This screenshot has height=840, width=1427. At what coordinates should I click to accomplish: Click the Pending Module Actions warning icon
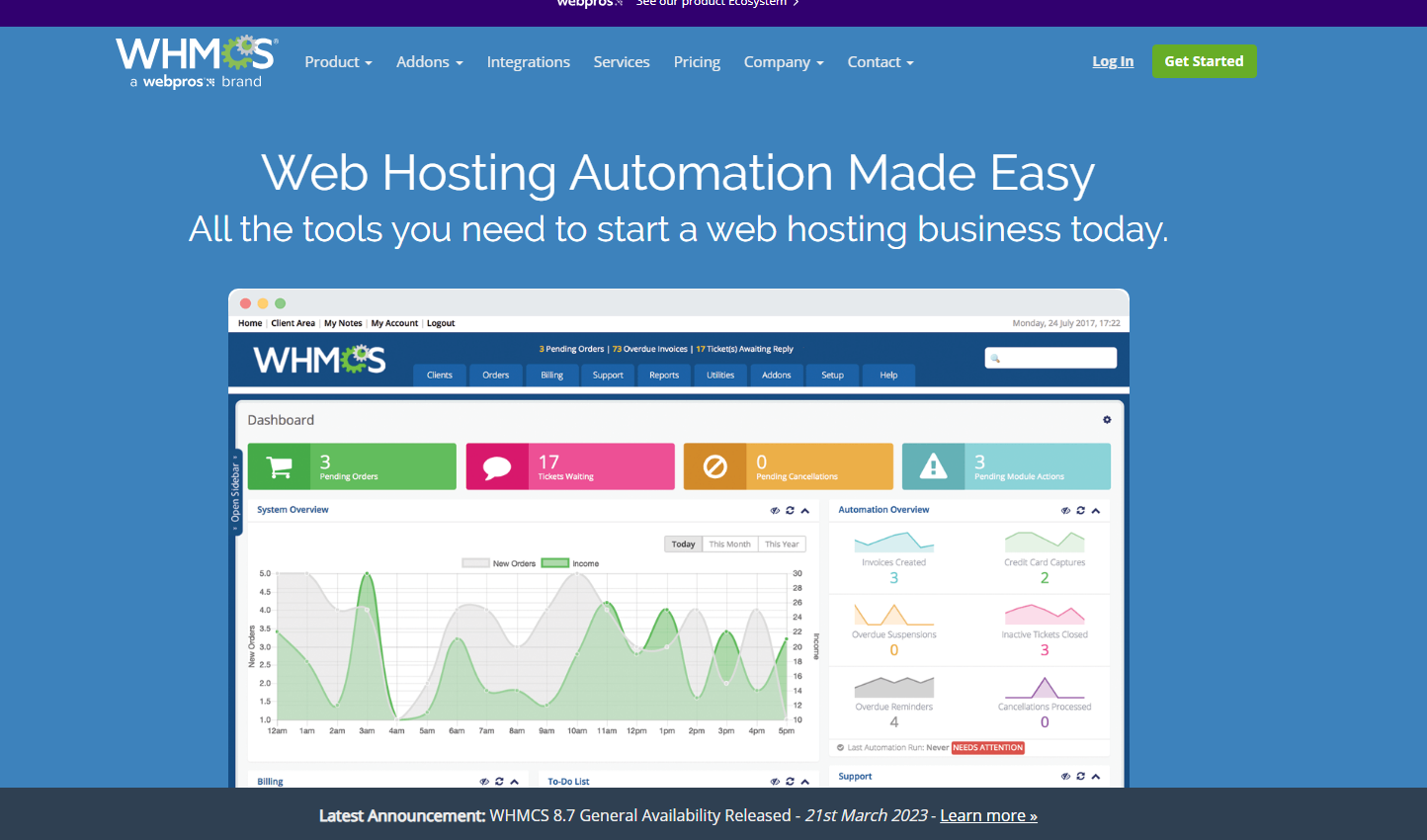coord(933,466)
